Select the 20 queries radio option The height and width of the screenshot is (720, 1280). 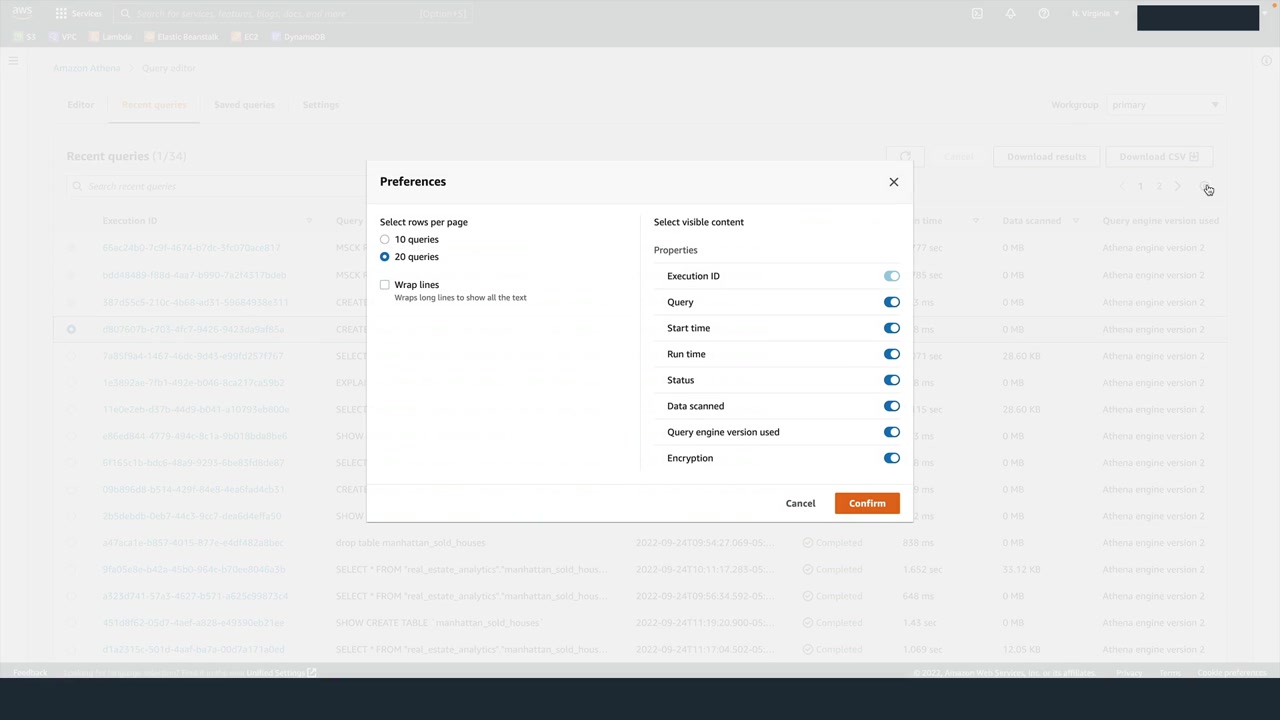[385, 257]
